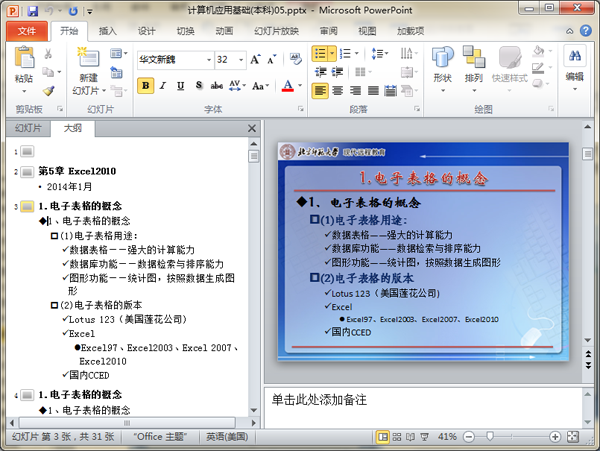Screen dimensions: 600x451
Task: Toggle bulleted list button
Action: 320,54
